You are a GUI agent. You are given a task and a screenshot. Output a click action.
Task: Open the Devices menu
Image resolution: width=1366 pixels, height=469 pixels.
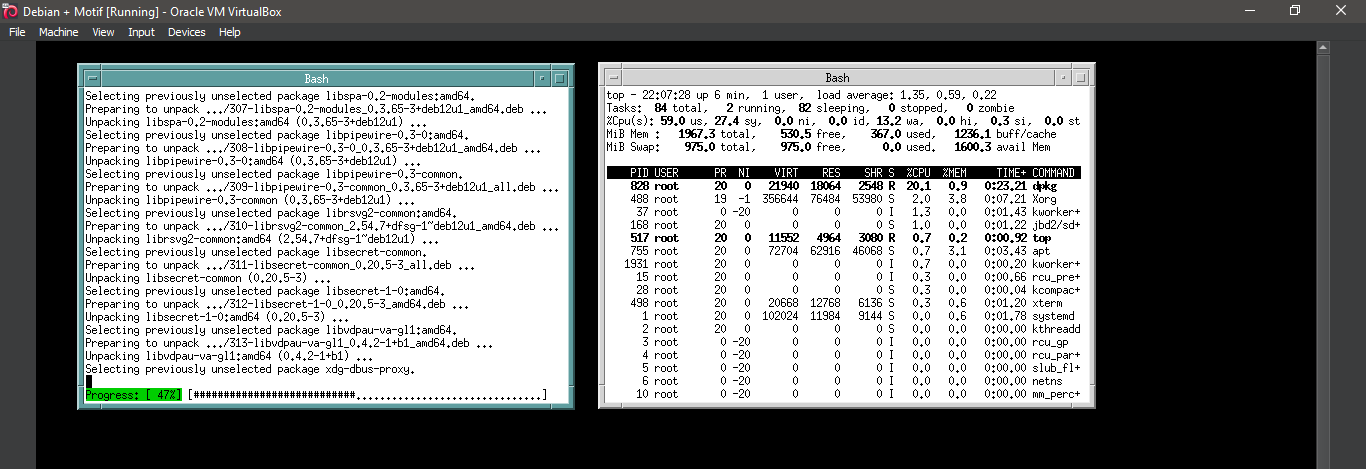point(186,32)
